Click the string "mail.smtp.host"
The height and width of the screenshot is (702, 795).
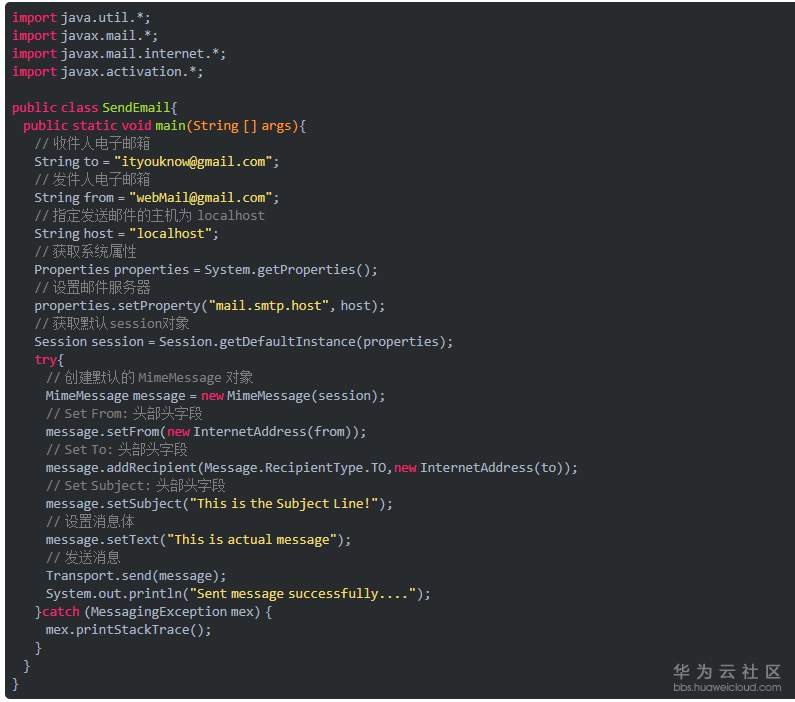269,306
